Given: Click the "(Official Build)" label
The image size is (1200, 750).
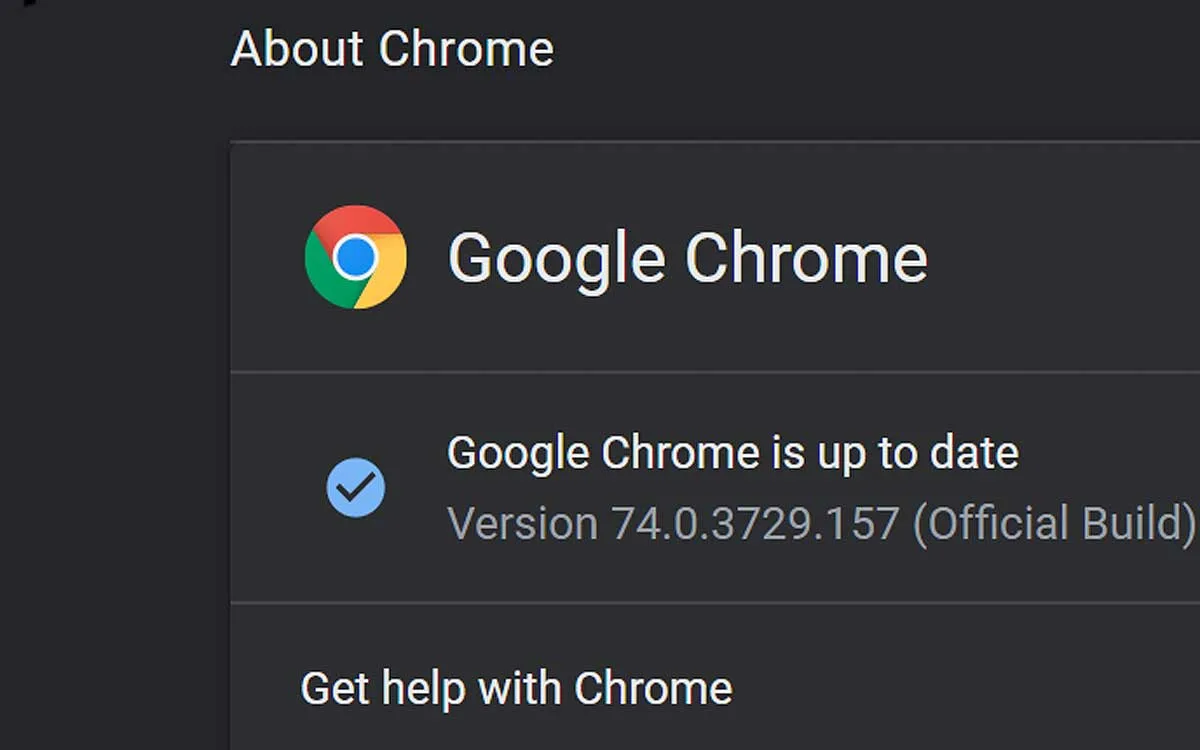Looking at the screenshot, I should [x=1054, y=524].
